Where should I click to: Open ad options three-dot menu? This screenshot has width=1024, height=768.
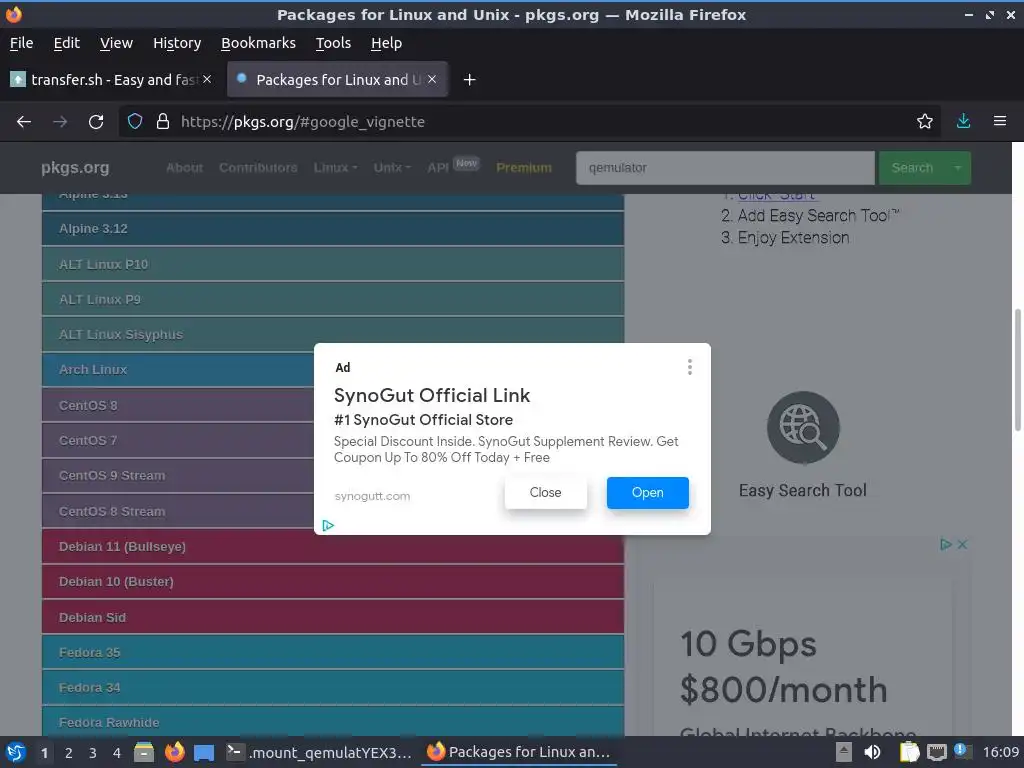(690, 367)
